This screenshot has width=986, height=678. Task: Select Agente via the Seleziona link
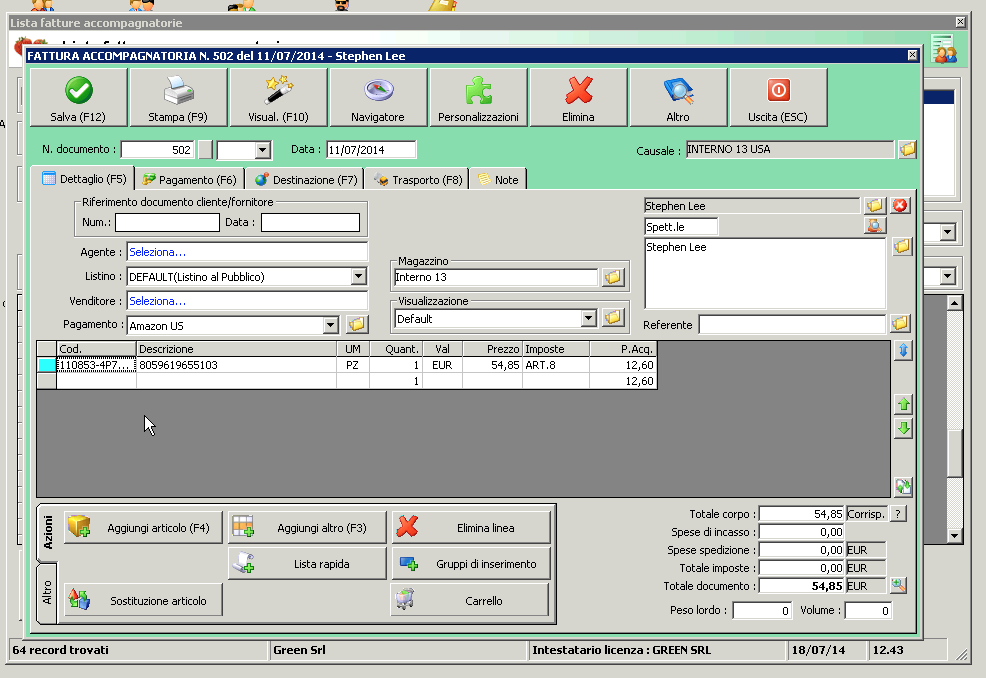pos(246,252)
